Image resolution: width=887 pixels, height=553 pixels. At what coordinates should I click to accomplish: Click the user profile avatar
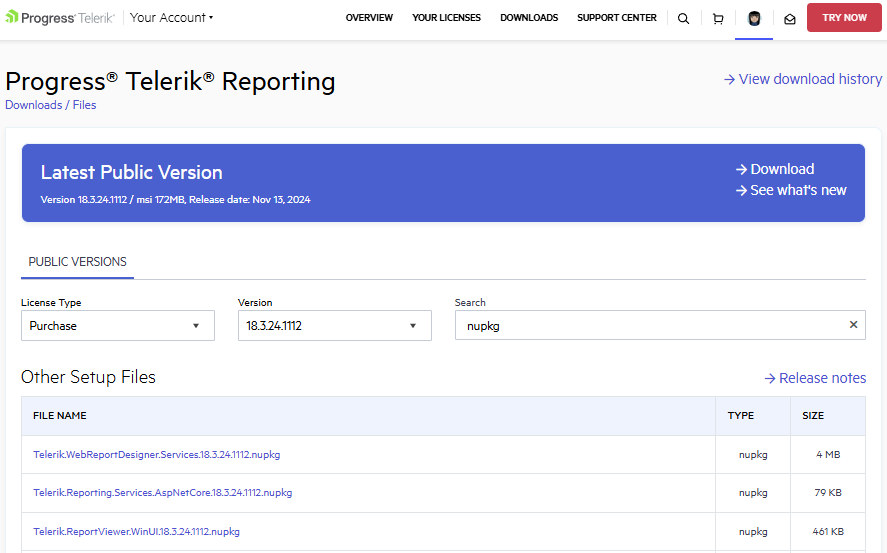pos(754,19)
